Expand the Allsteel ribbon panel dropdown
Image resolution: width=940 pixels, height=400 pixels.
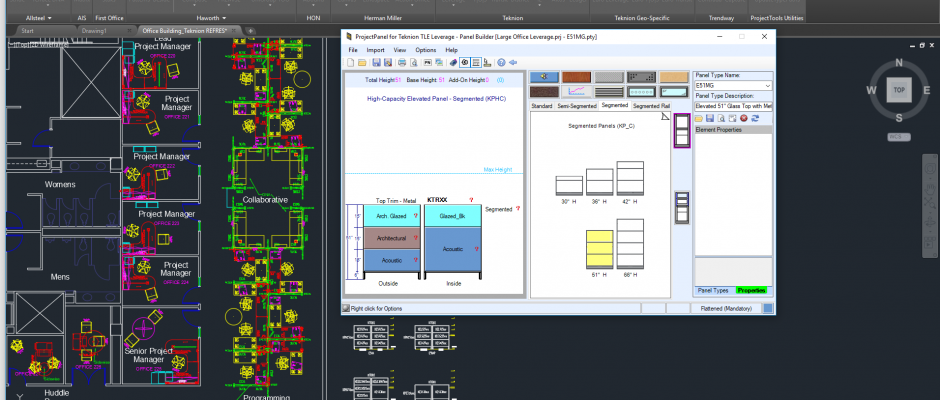50,19
